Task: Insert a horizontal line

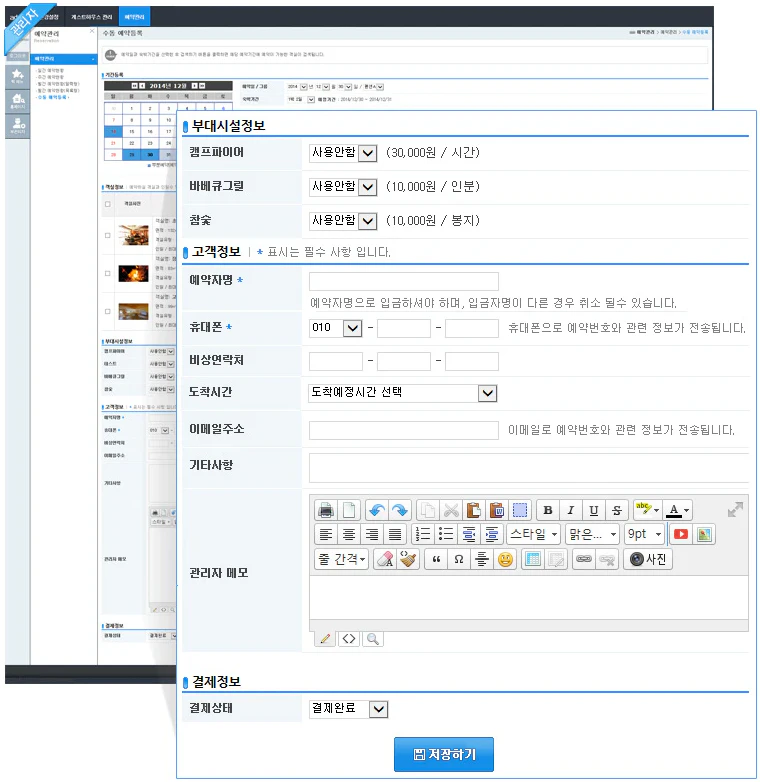Action: coord(482,560)
